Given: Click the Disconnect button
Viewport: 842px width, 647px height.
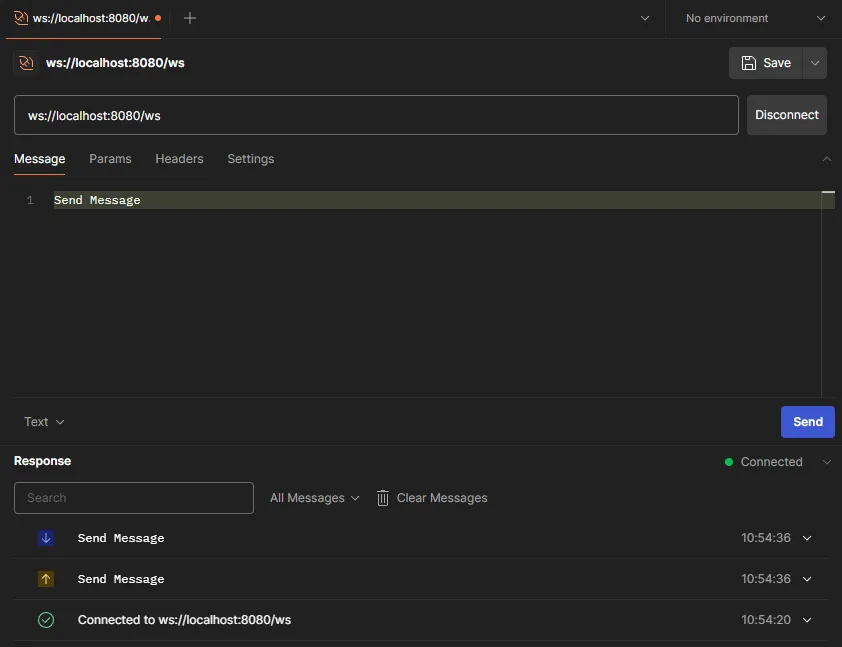Looking at the screenshot, I should coord(786,115).
